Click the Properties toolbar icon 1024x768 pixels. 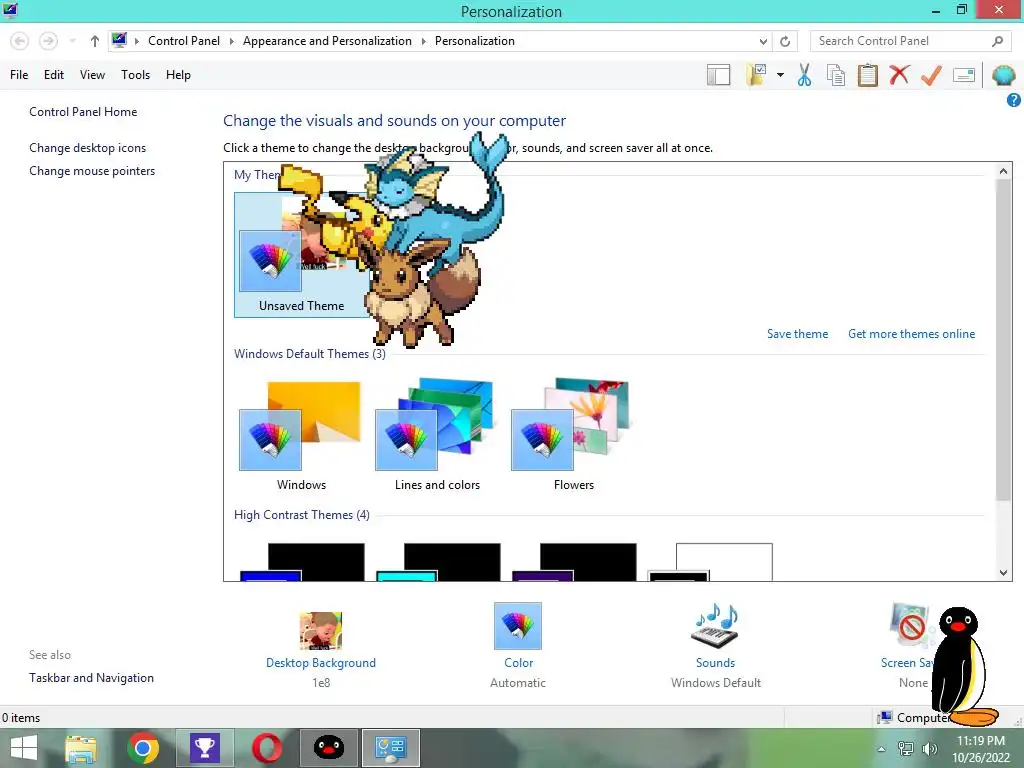pos(964,75)
